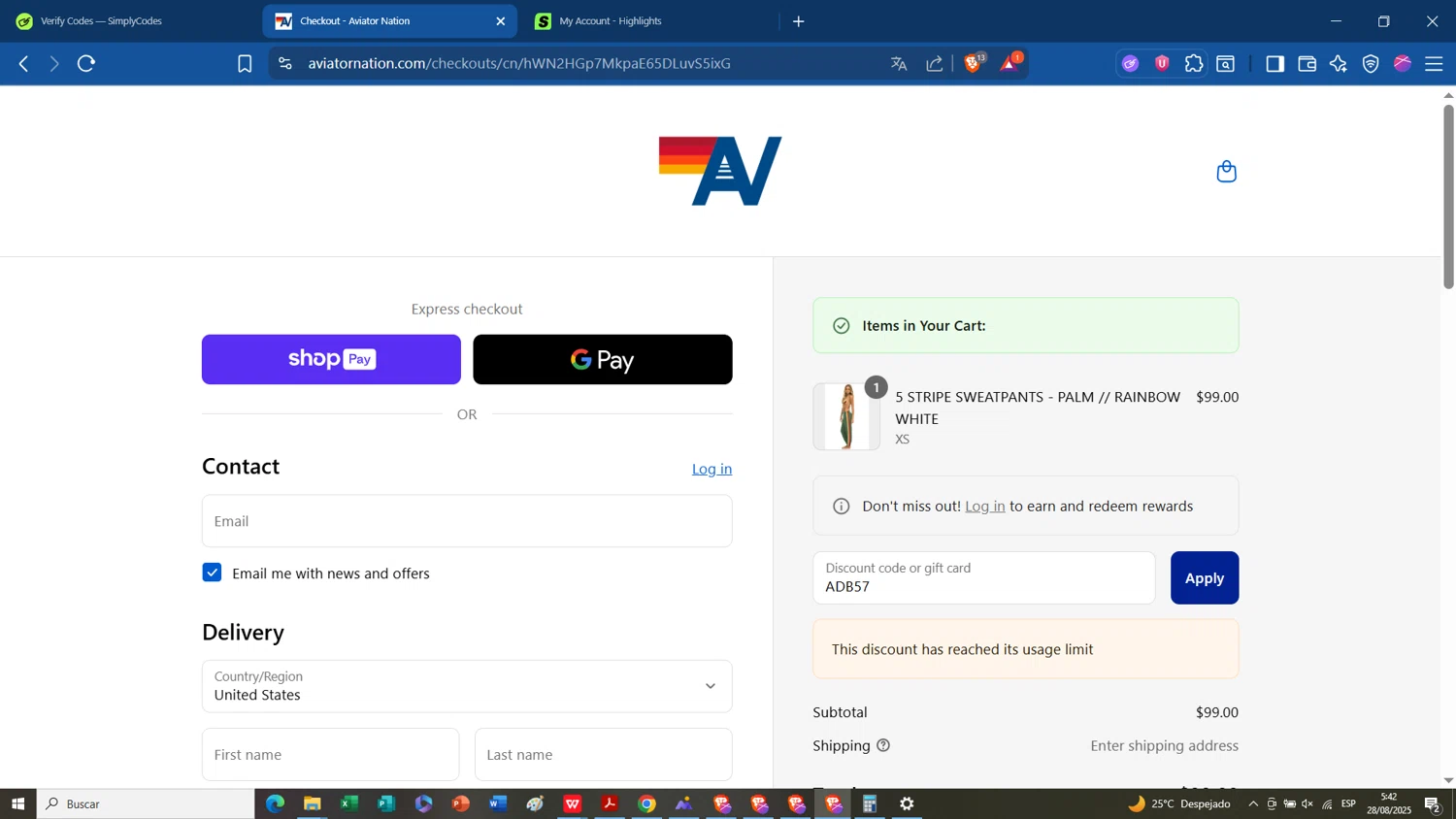Open Google Chrome from taskbar
Viewport: 1456px width, 819px height.
tap(646, 803)
